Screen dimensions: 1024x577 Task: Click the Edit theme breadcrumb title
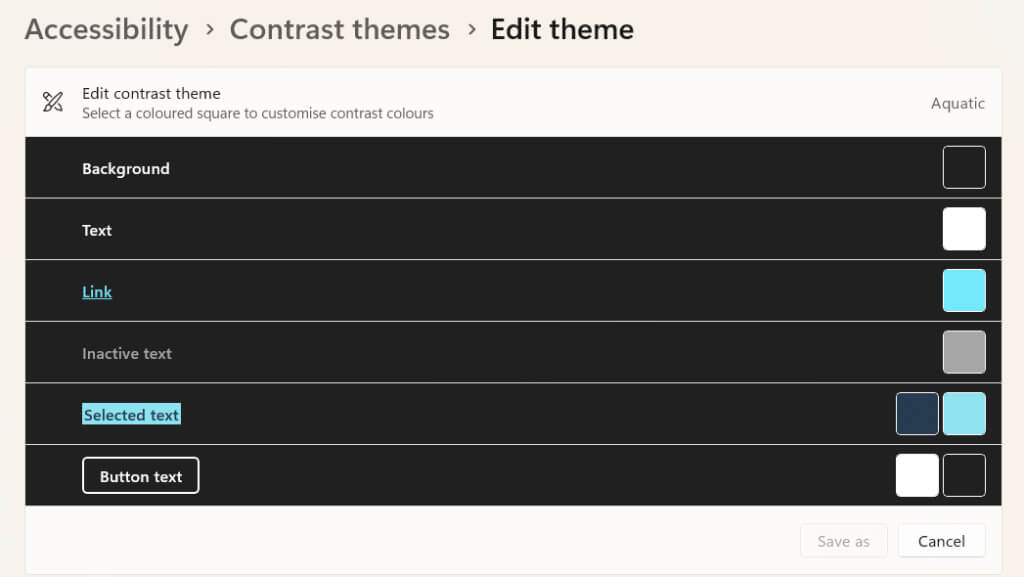point(562,30)
